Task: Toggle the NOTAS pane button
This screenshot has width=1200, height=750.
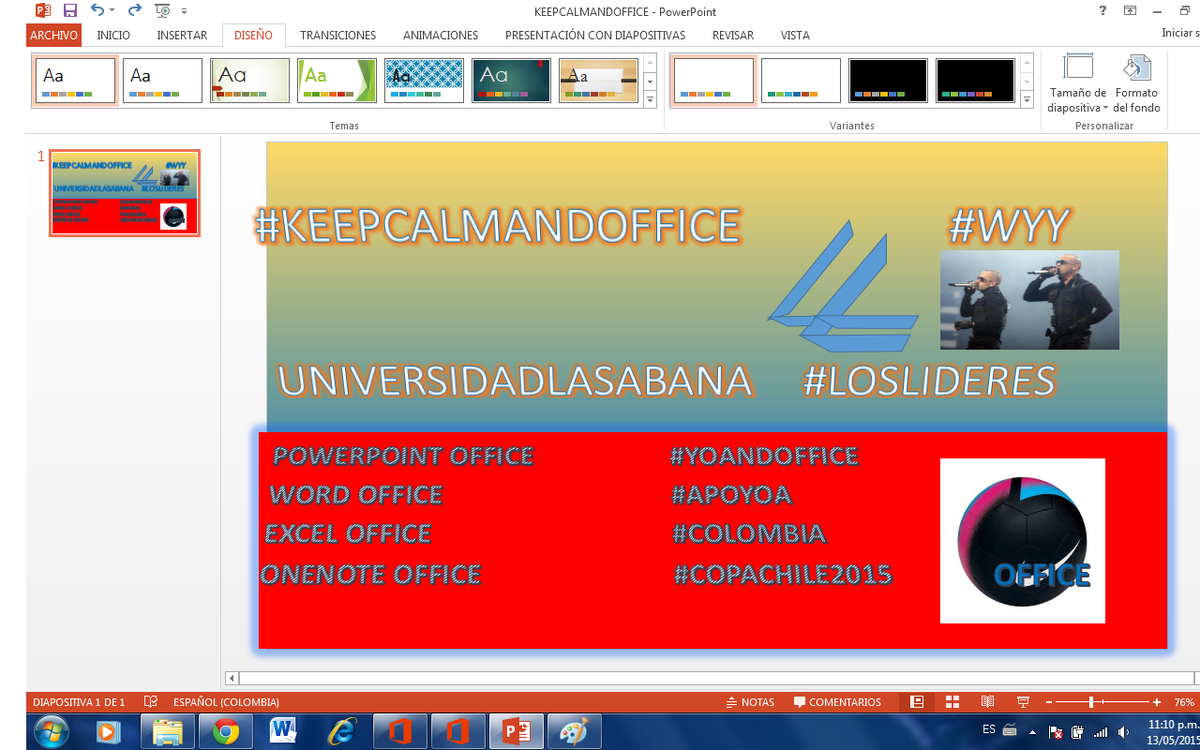Action: click(750, 702)
